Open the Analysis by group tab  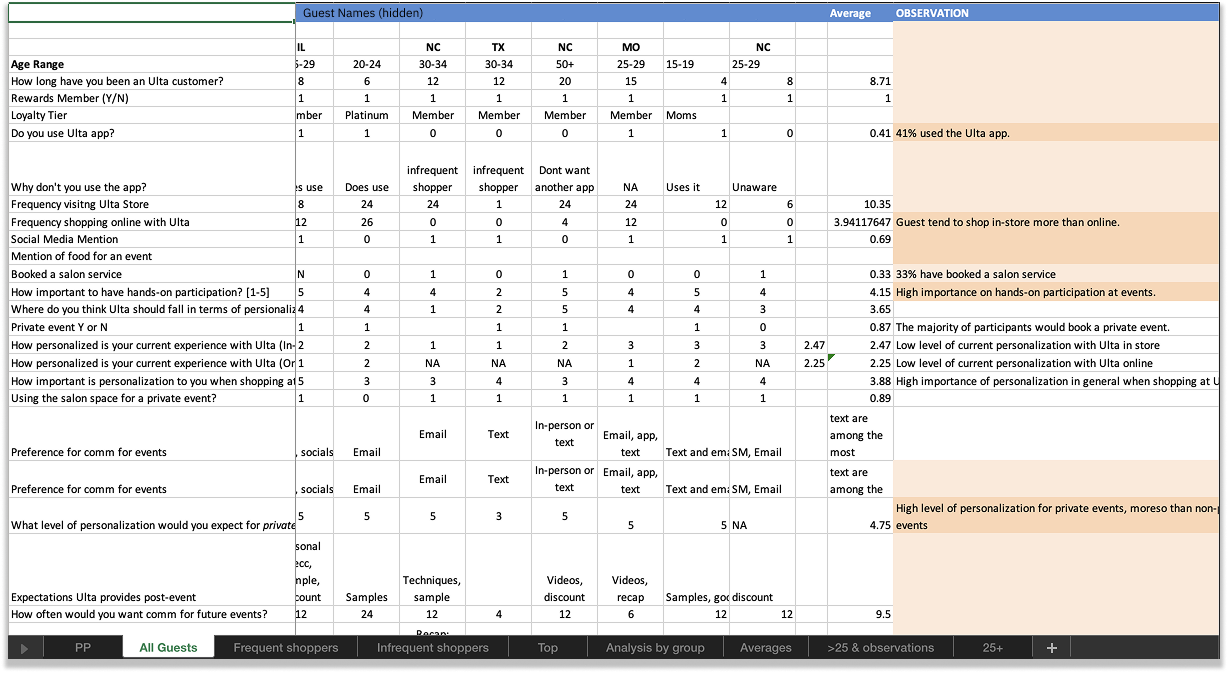pyautogui.click(x=654, y=648)
